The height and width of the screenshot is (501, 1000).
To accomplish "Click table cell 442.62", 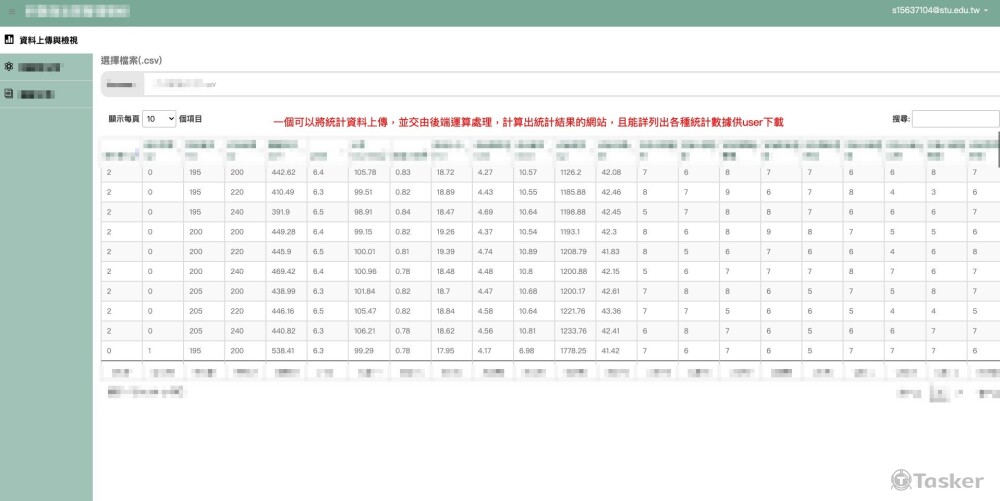I will pos(286,172).
